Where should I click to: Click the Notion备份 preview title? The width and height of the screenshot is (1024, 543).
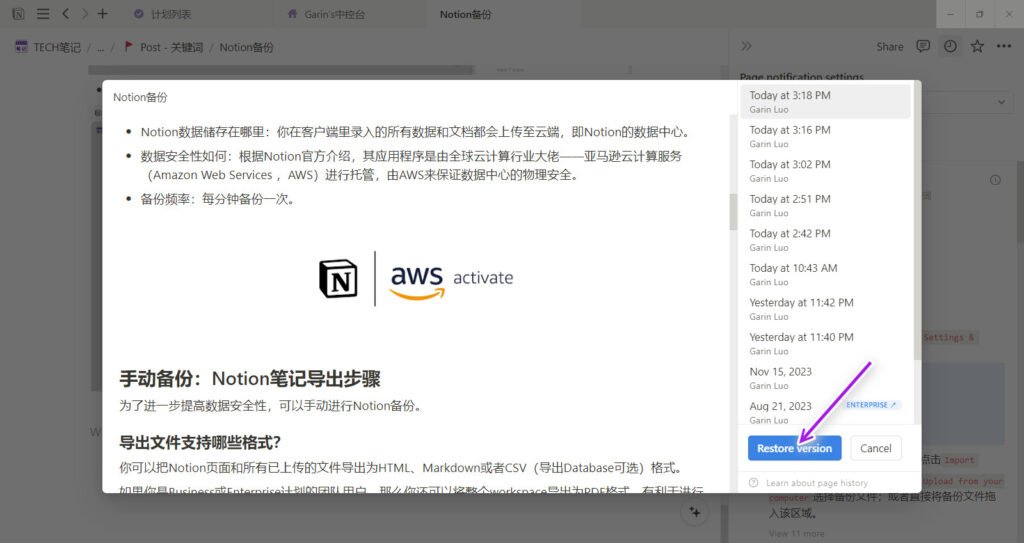pyautogui.click(x=140, y=97)
